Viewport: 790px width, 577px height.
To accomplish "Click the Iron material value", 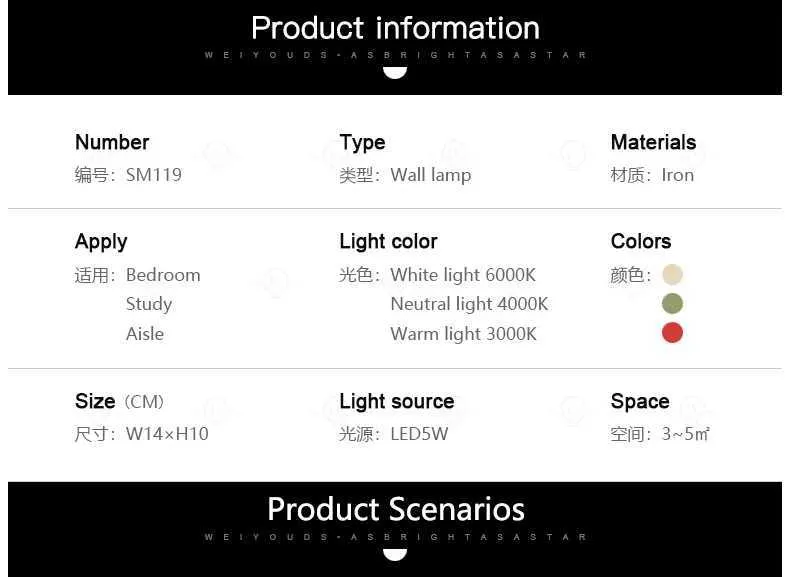I will 677,175.
